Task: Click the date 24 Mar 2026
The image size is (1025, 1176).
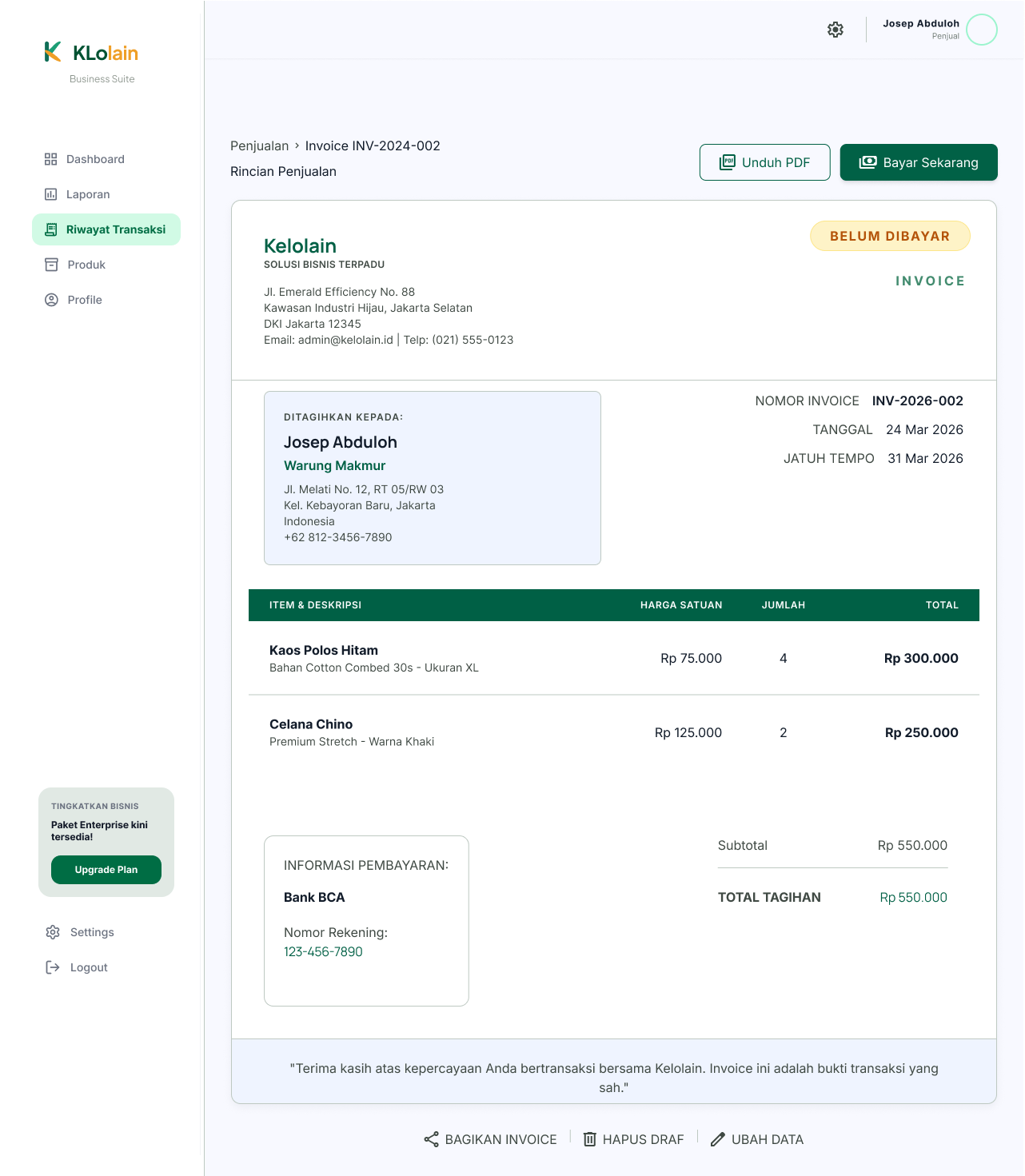Action: pos(924,429)
